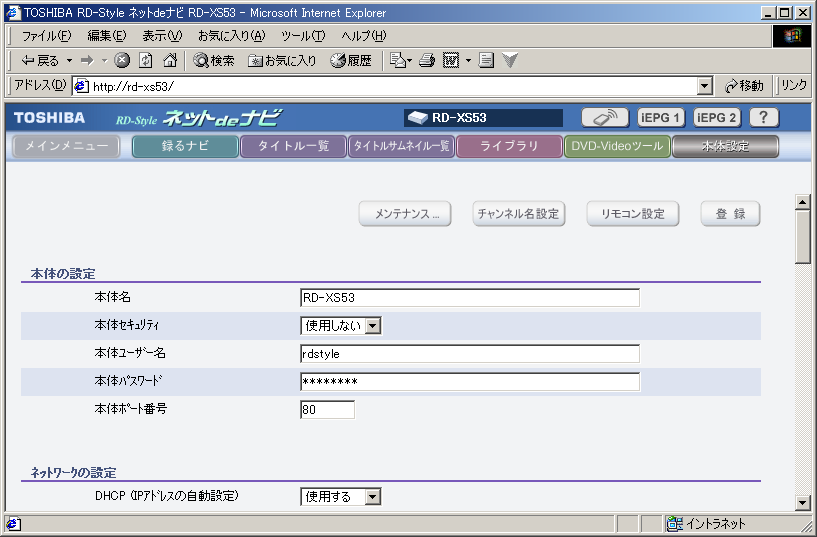Go to browser home page icon
817x537 pixels.
170,61
